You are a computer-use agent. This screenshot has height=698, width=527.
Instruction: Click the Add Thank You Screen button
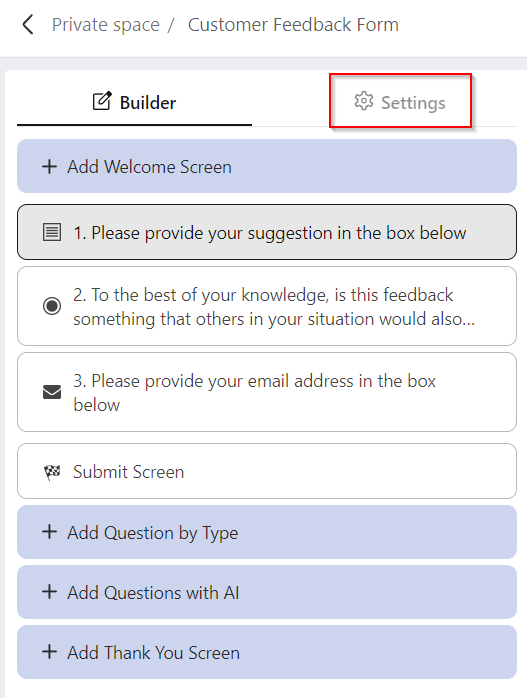point(267,652)
